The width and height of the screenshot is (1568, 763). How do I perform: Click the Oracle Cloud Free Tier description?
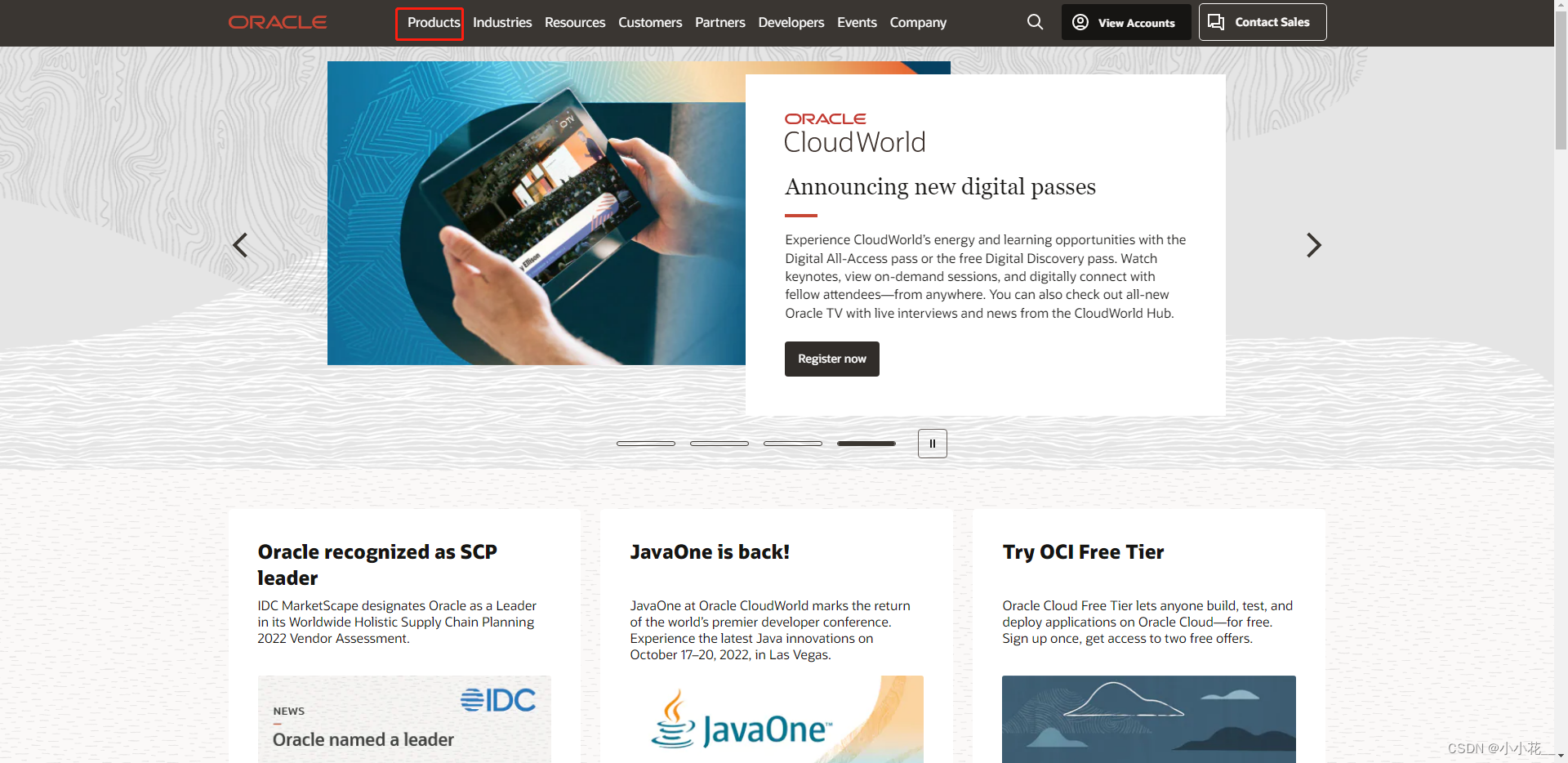pos(1147,622)
